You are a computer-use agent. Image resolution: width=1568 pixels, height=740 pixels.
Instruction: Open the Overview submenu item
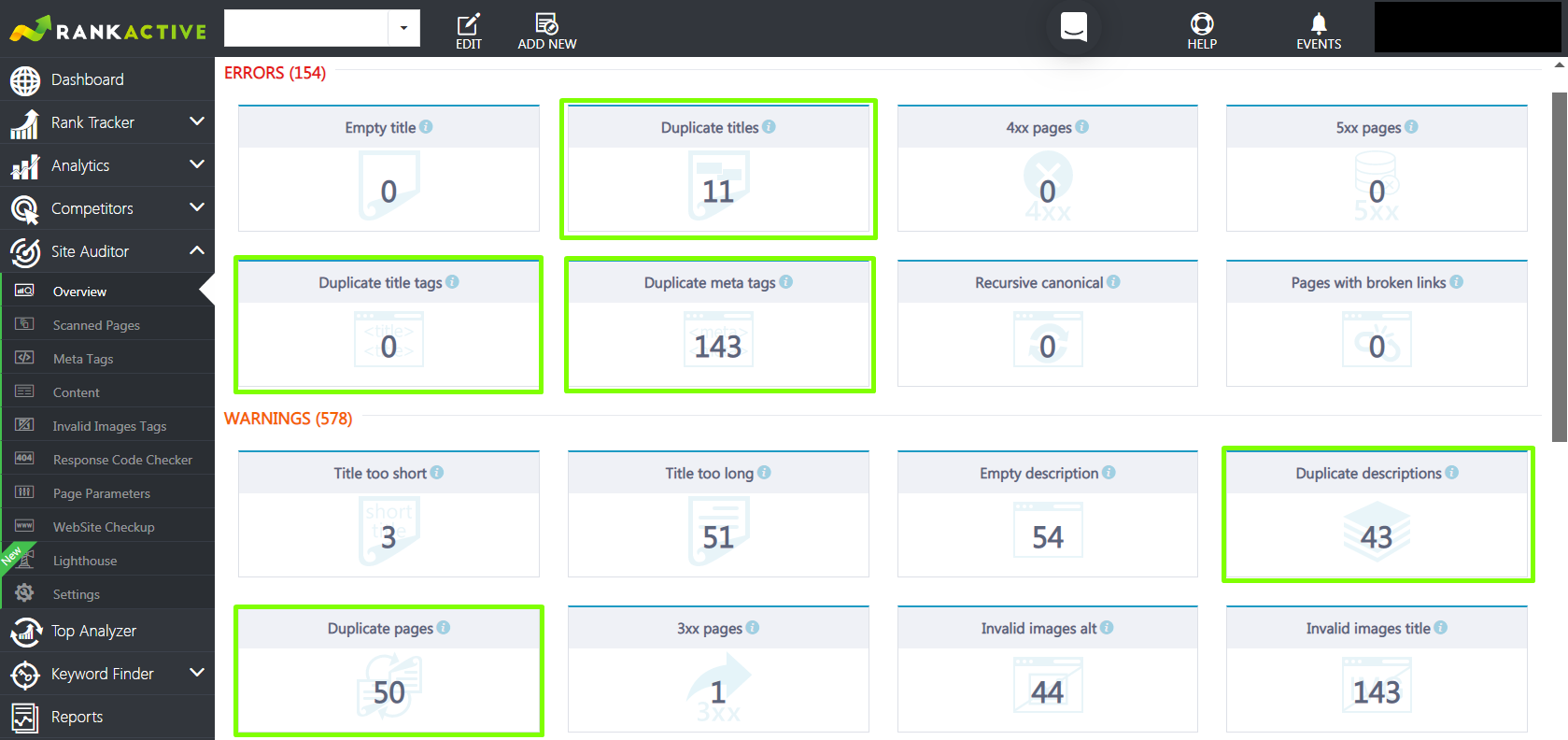pos(107,292)
